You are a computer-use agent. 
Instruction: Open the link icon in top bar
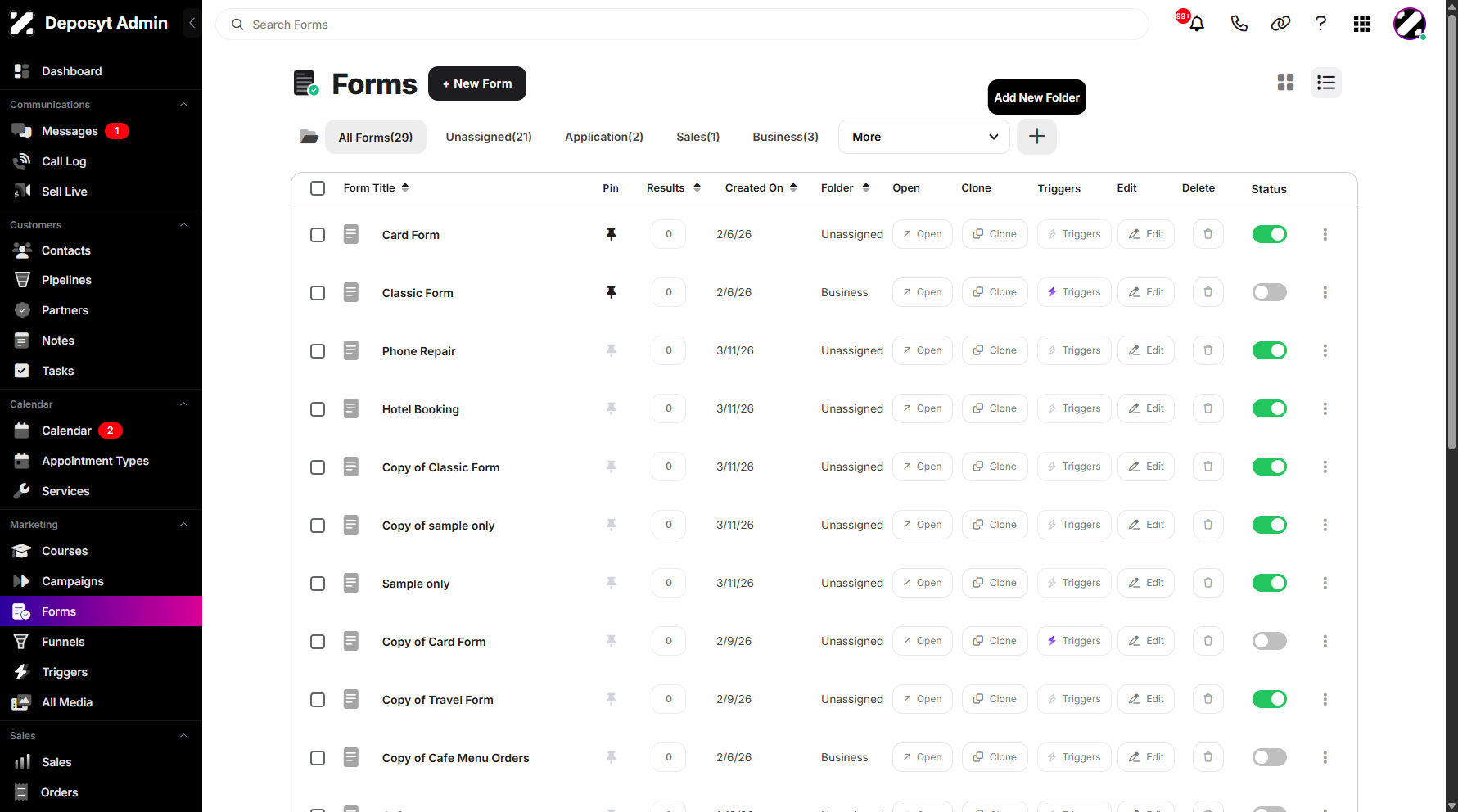coord(1280,24)
